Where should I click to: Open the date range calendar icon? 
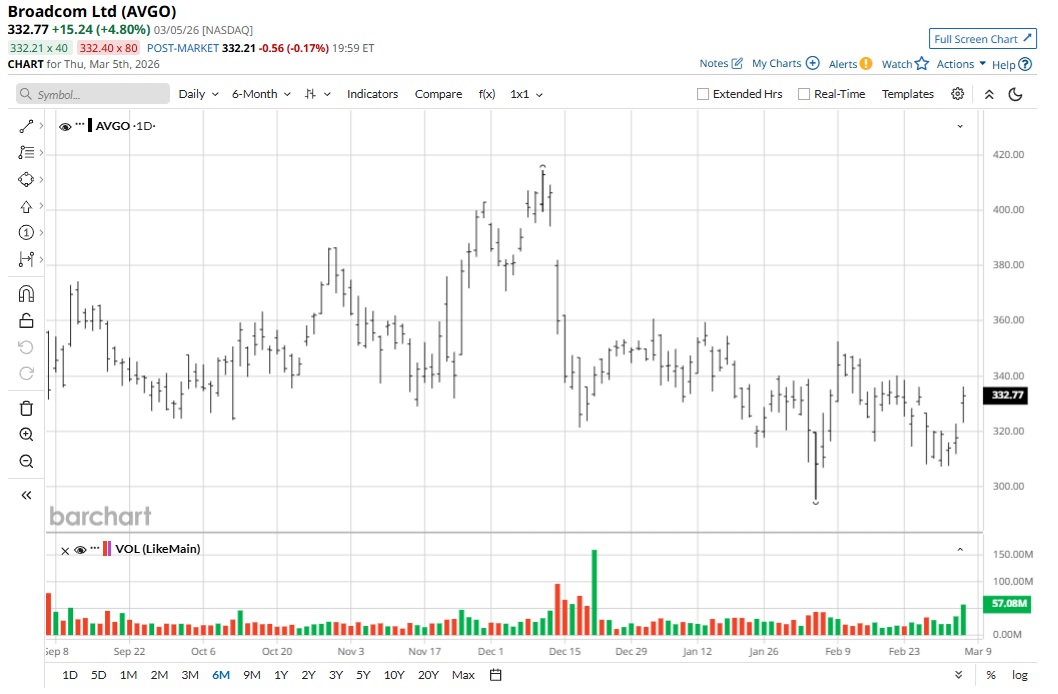point(496,675)
